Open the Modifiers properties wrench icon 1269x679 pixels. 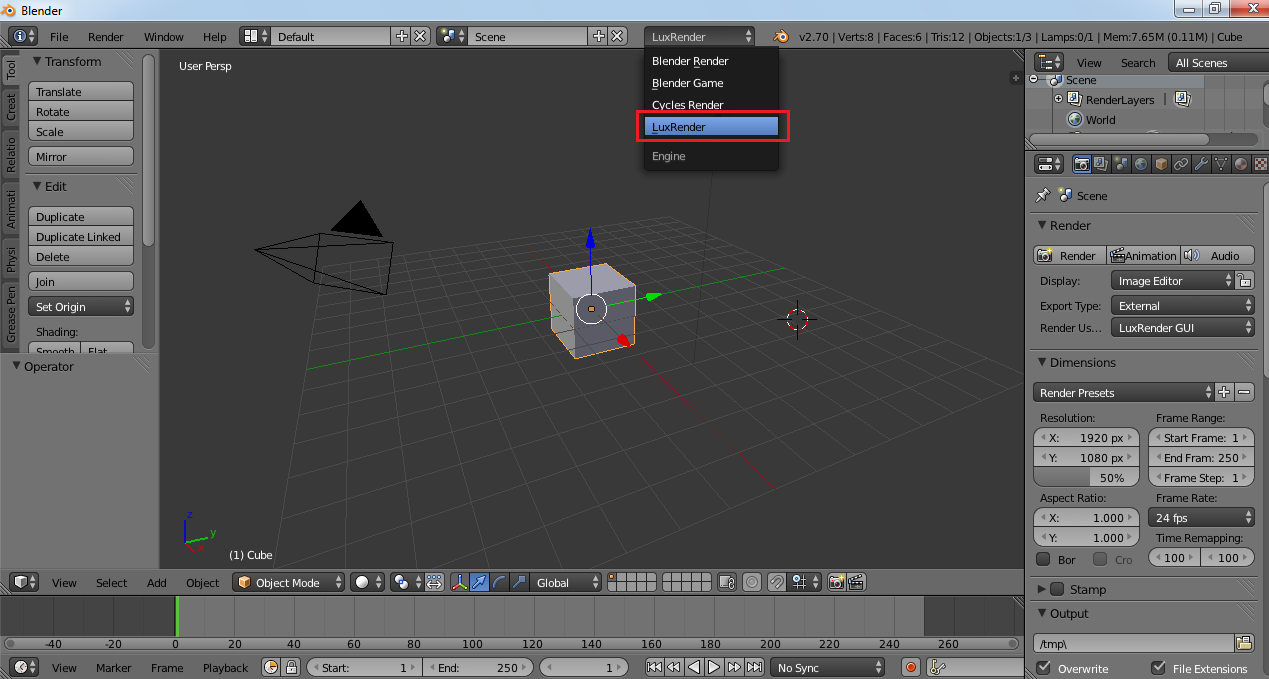tap(1201, 164)
